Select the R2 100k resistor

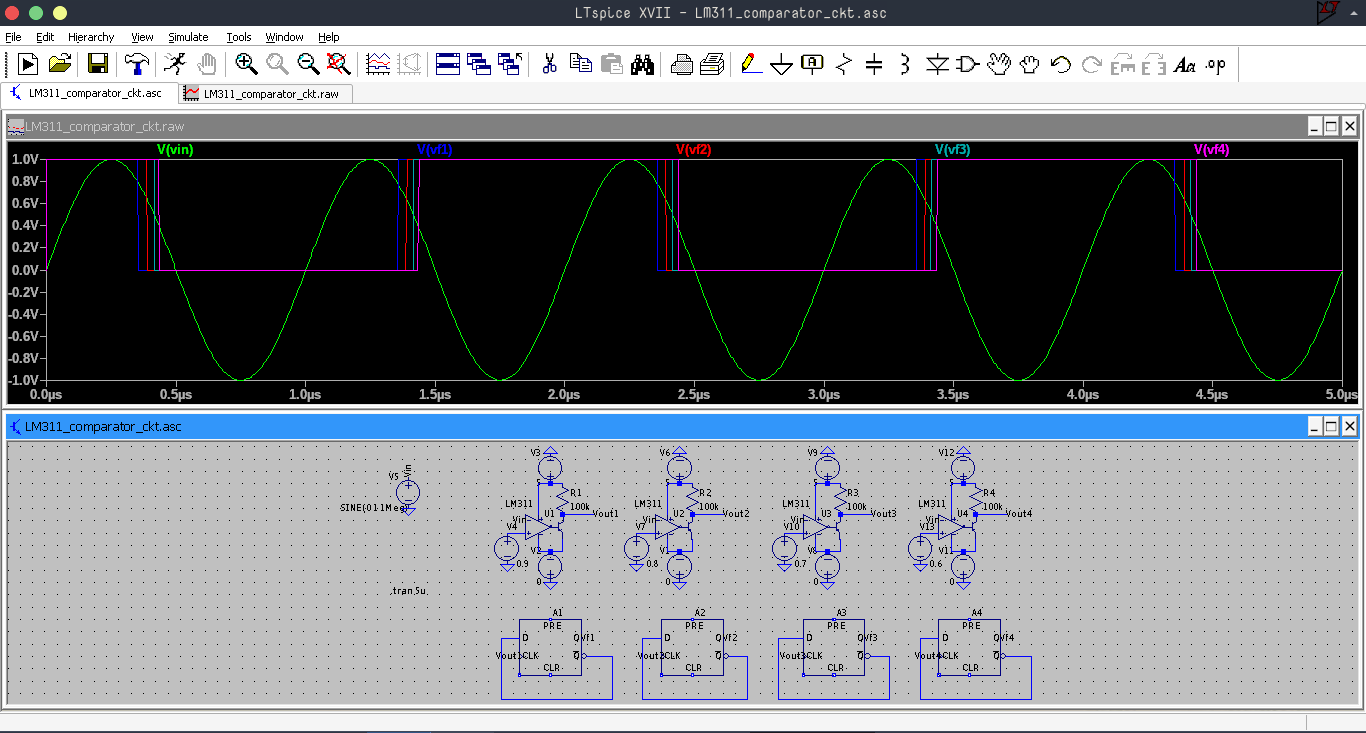coord(691,497)
